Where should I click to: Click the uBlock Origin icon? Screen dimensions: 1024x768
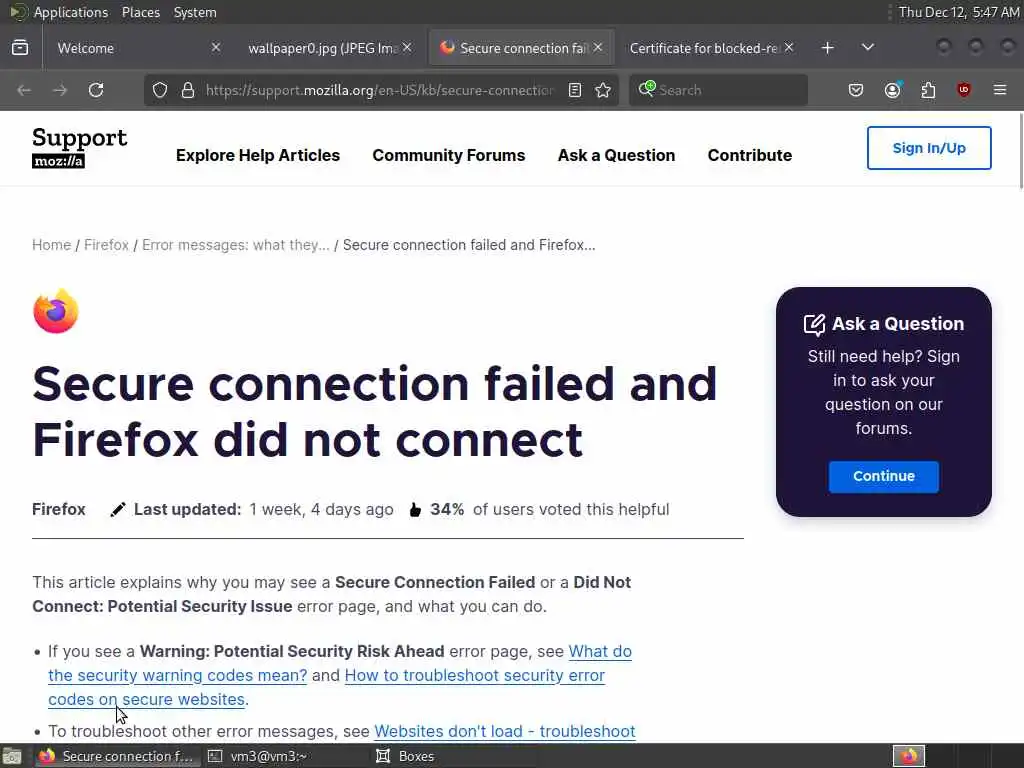coord(964,90)
